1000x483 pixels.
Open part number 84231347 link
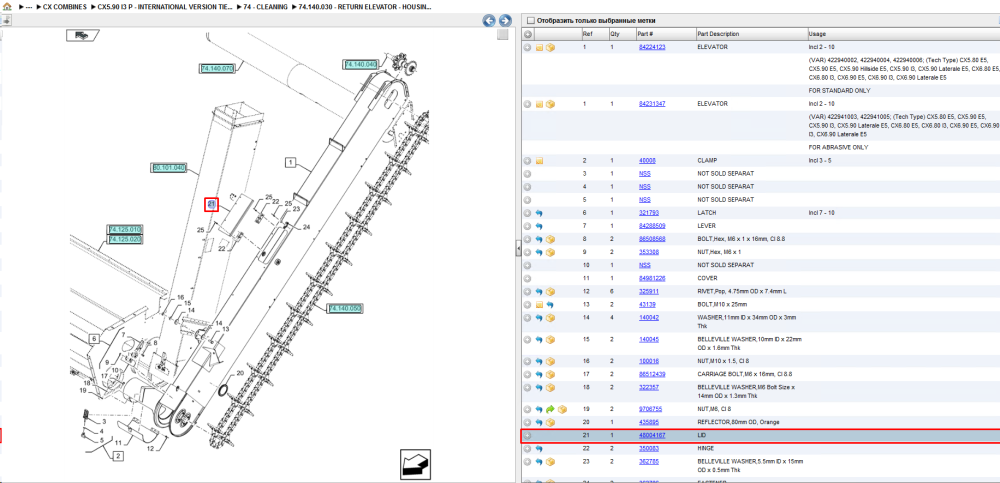tap(652, 103)
